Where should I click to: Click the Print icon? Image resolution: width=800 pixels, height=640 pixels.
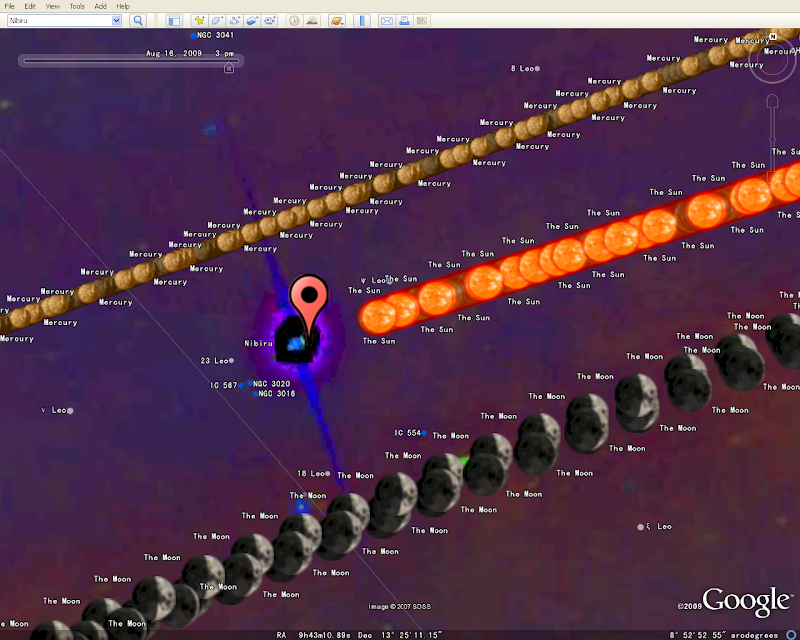click(x=404, y=20)
